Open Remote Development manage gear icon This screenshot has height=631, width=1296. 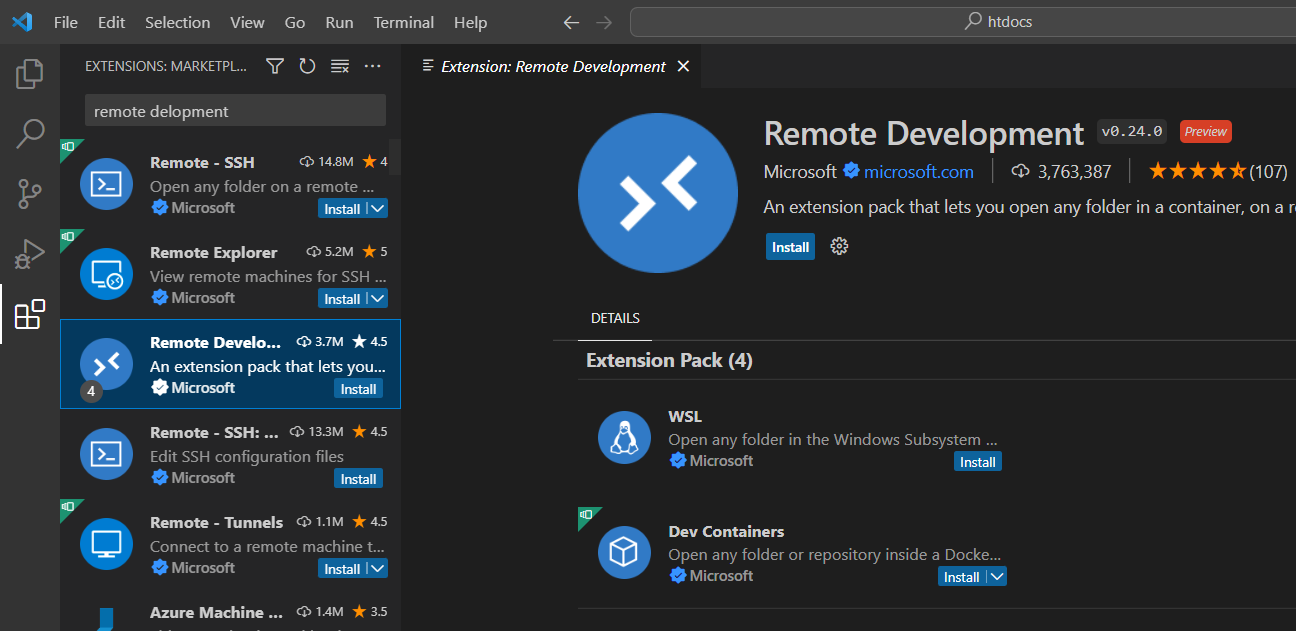pos(839,246)
